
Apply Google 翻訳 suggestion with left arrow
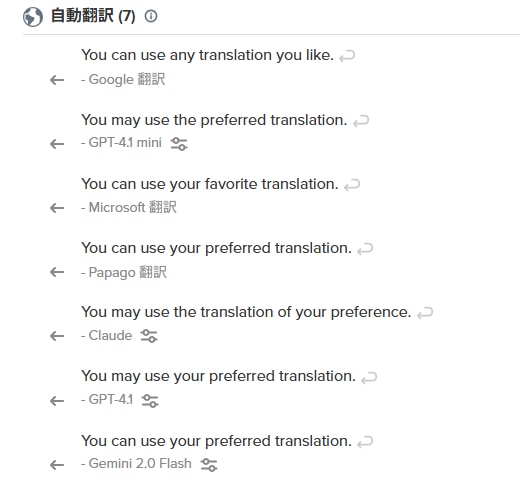click(x=57, y=80)
